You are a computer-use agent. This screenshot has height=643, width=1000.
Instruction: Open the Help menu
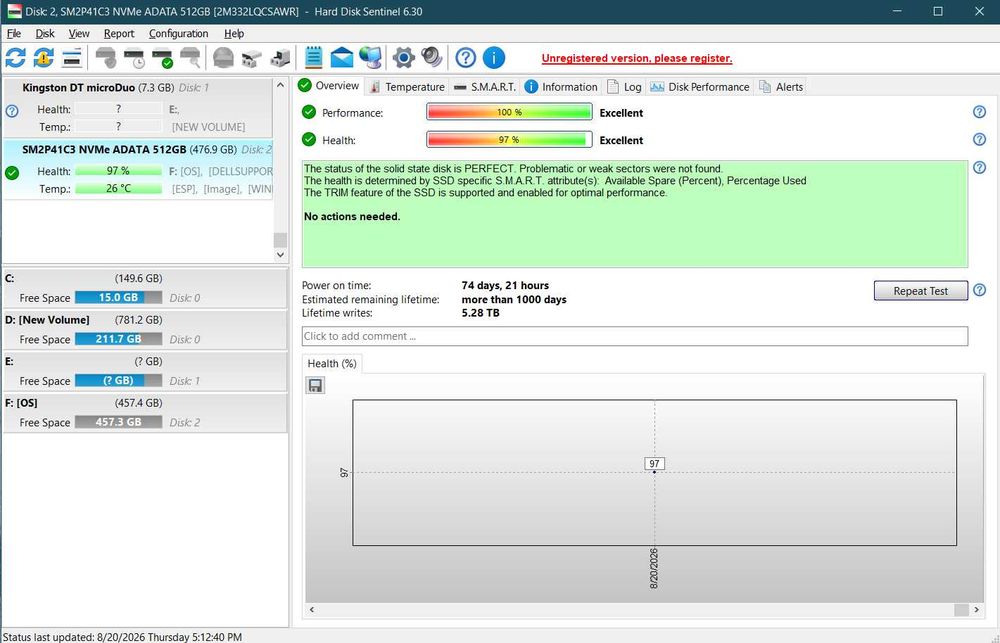click(x=234, y=34)
